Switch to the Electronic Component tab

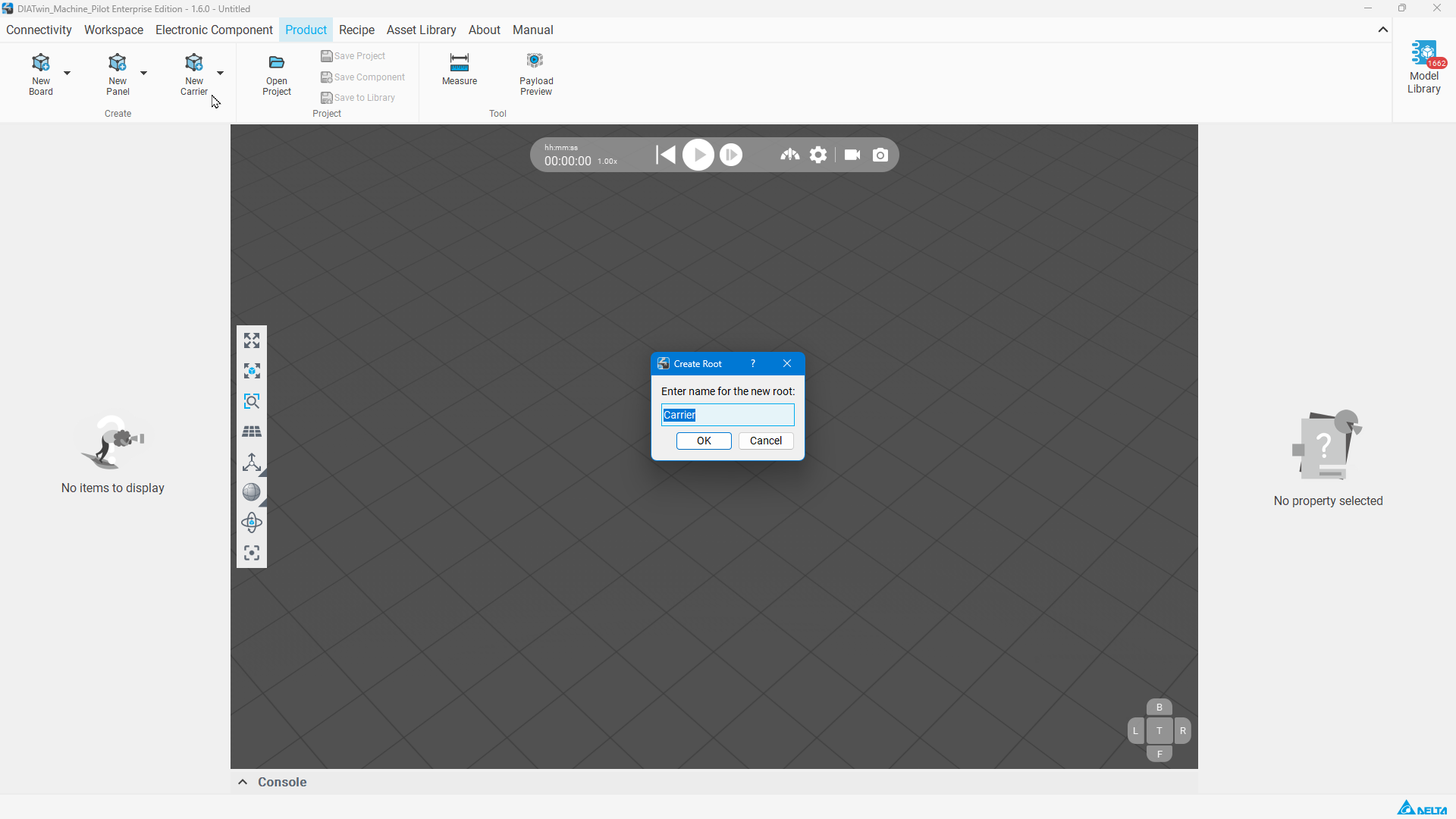tap(214, 30)
